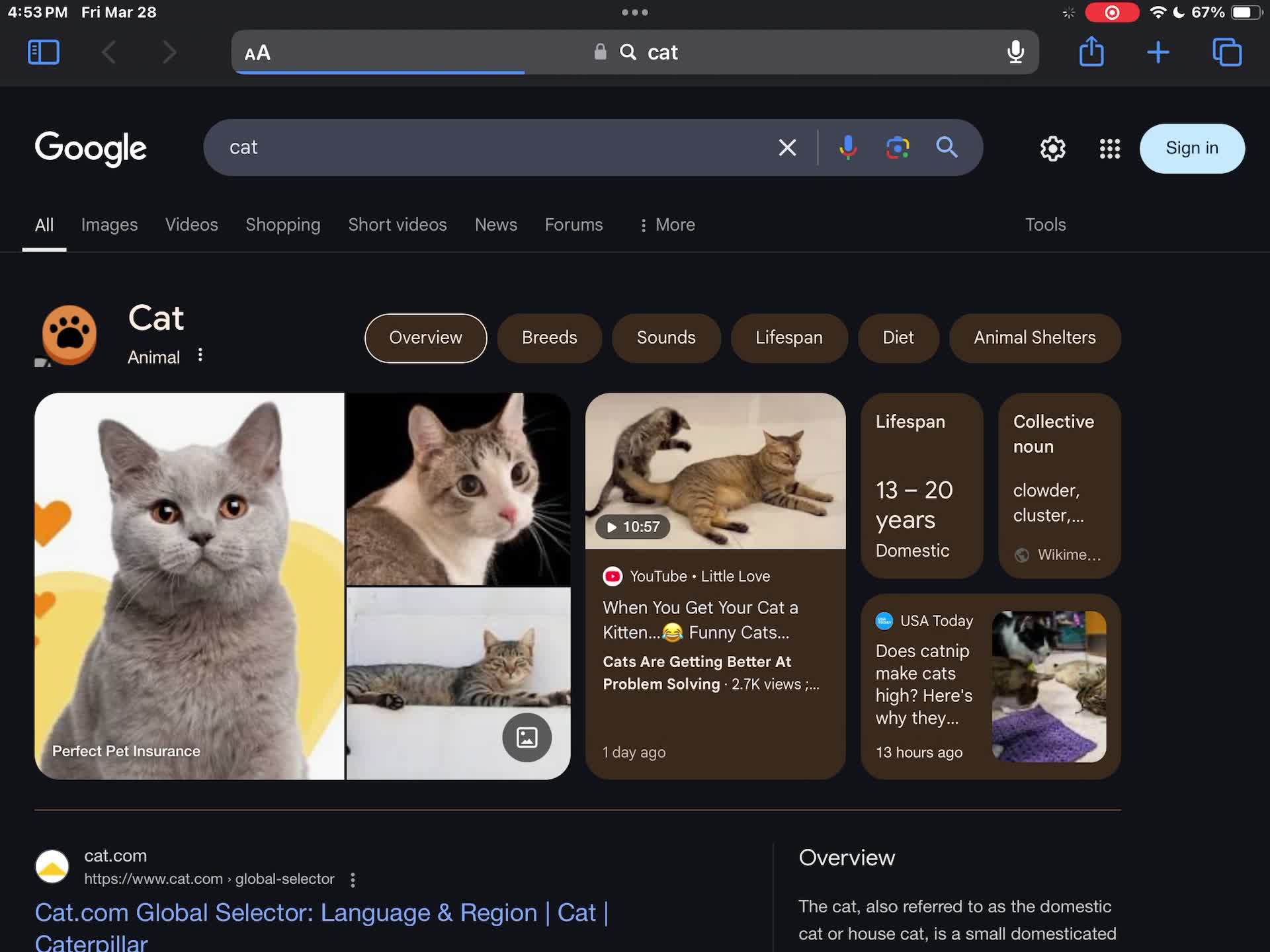Open more images via gallery icon
This screenshot has width=1270, height=952.
(x=527, y=737)
